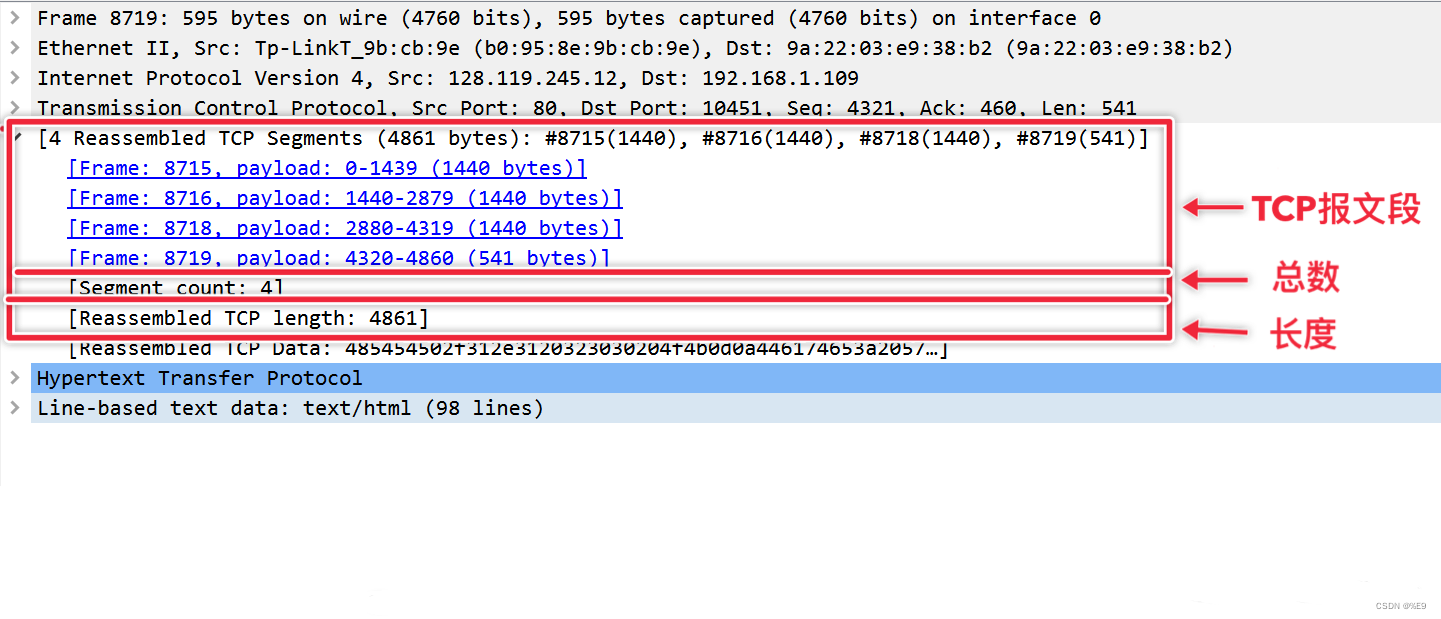Select the Segment count: 4 line

pos(176,288)
